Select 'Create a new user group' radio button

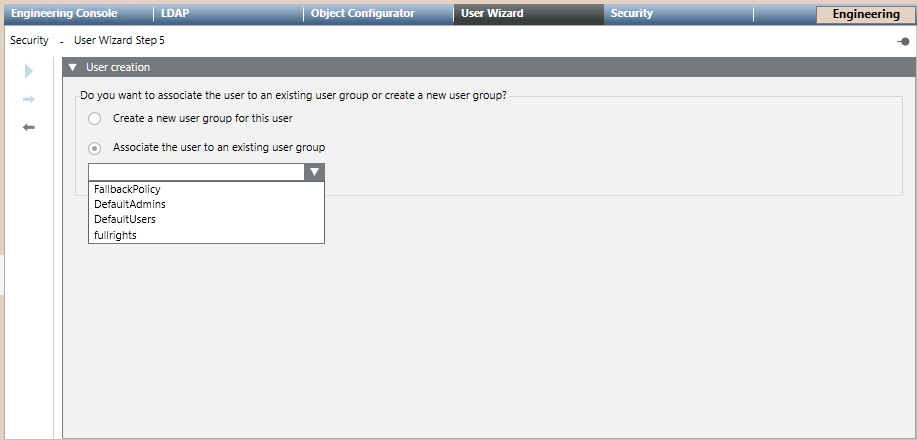point(95,118)
